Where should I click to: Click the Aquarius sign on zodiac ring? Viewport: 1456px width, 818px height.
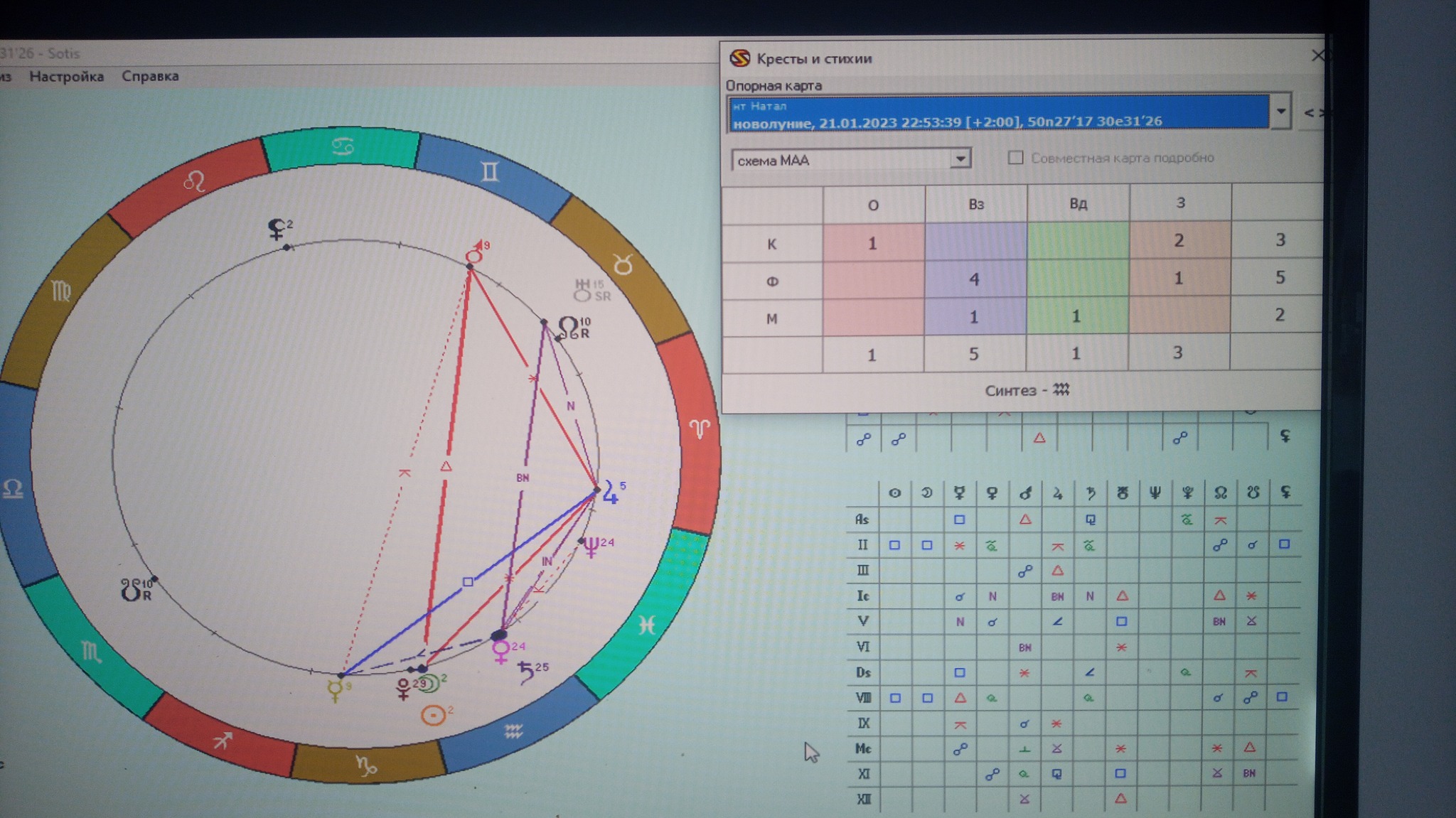pyautogui.click(x=513, y=732)
